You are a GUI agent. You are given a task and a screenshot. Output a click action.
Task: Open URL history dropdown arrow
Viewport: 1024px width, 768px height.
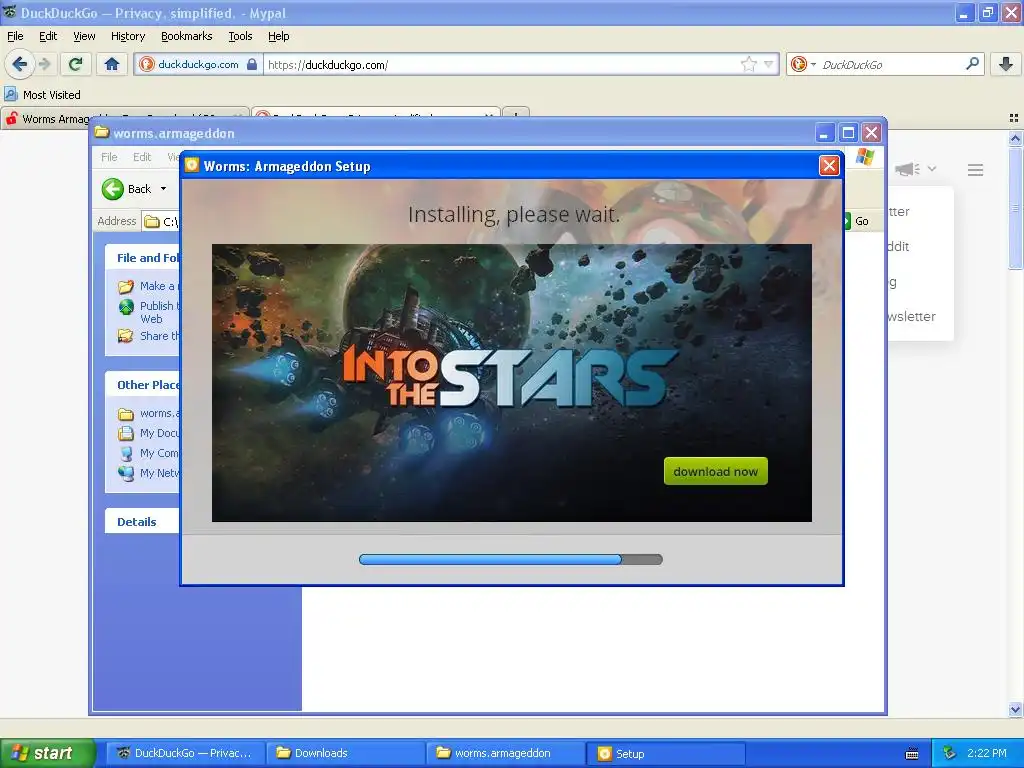(769, 64)
